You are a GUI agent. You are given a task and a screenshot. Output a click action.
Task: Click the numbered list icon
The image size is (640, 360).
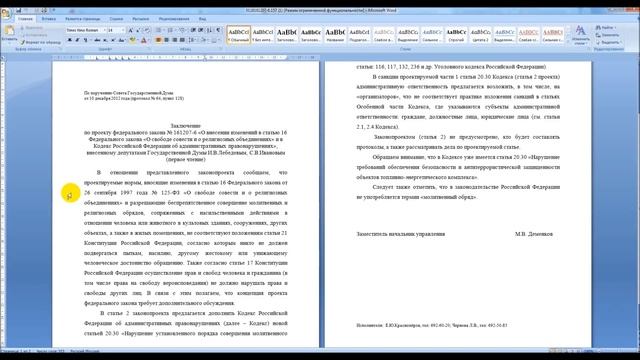coord(171,31)
